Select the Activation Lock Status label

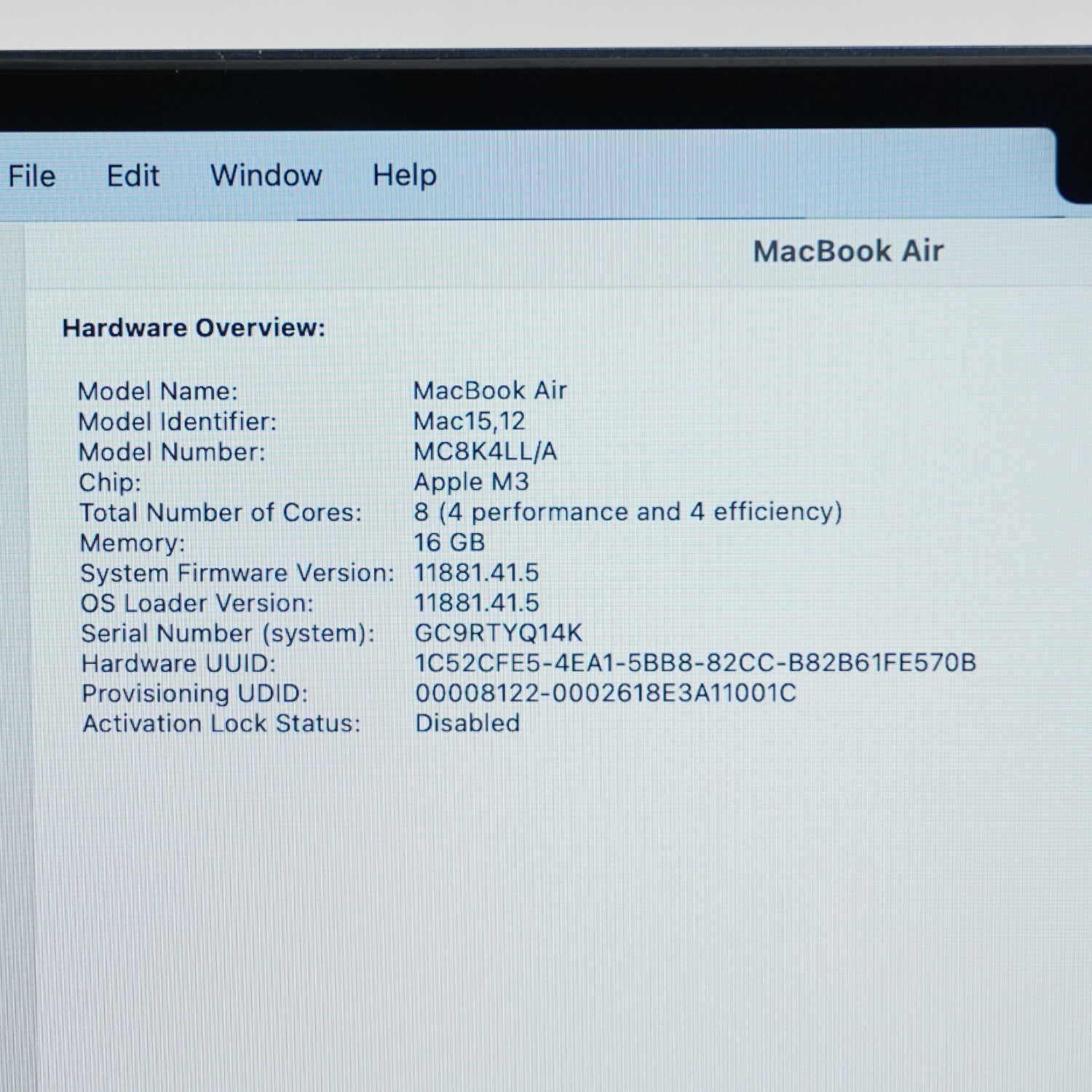tap(222, 724)
